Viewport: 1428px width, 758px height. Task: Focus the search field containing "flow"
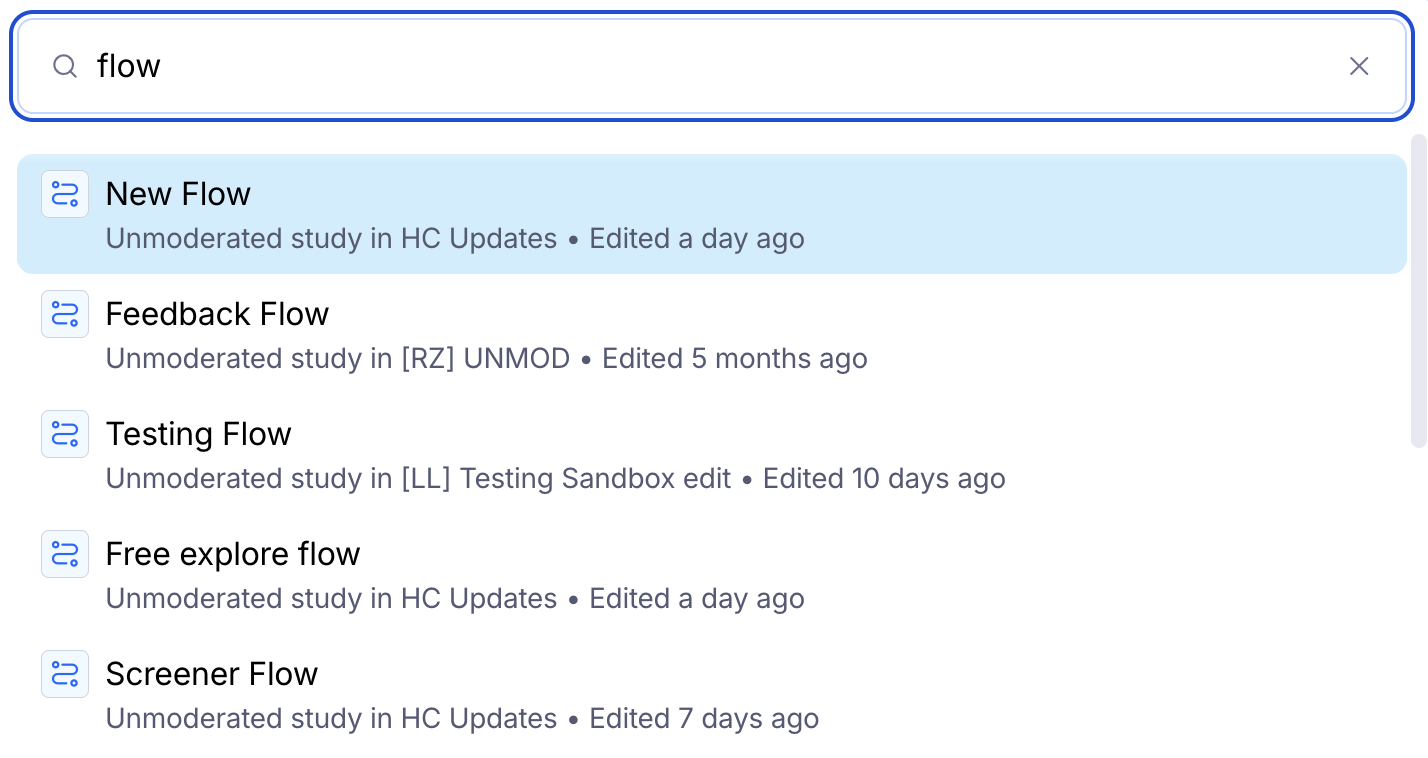click(700, 66)
